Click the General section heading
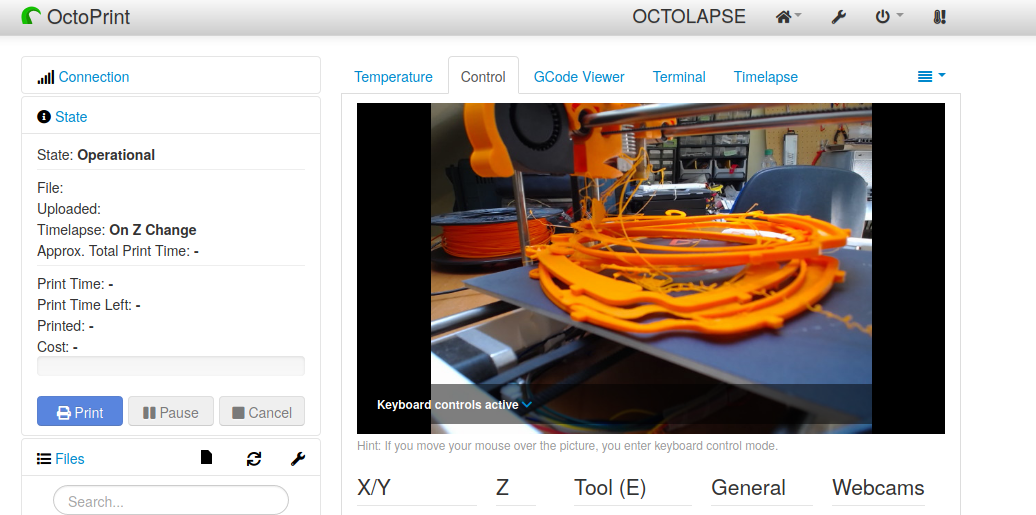 click(749, 488)
